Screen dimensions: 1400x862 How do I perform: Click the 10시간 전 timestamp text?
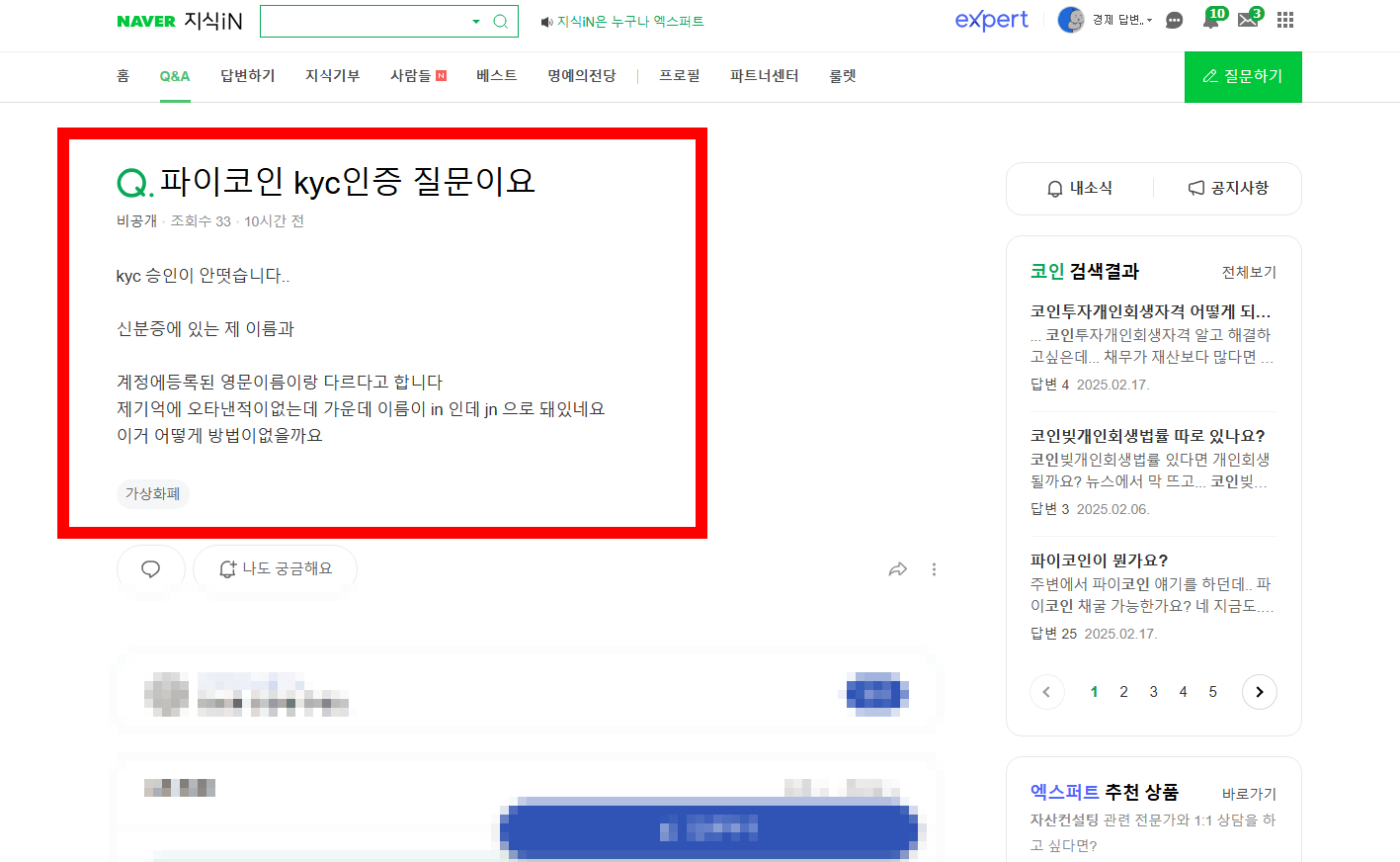(274, 221)
